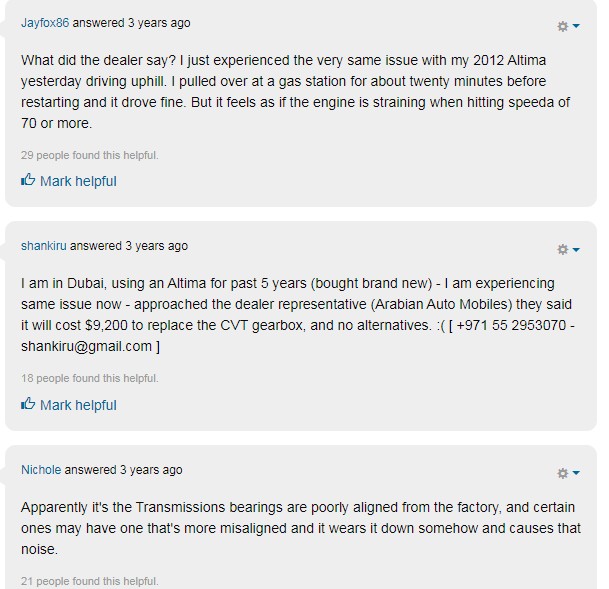The height and width of the screenshot is (589, 609).
Task: Click the thumbs-up icon under shankiru's answer
Action: pos(28,405)
